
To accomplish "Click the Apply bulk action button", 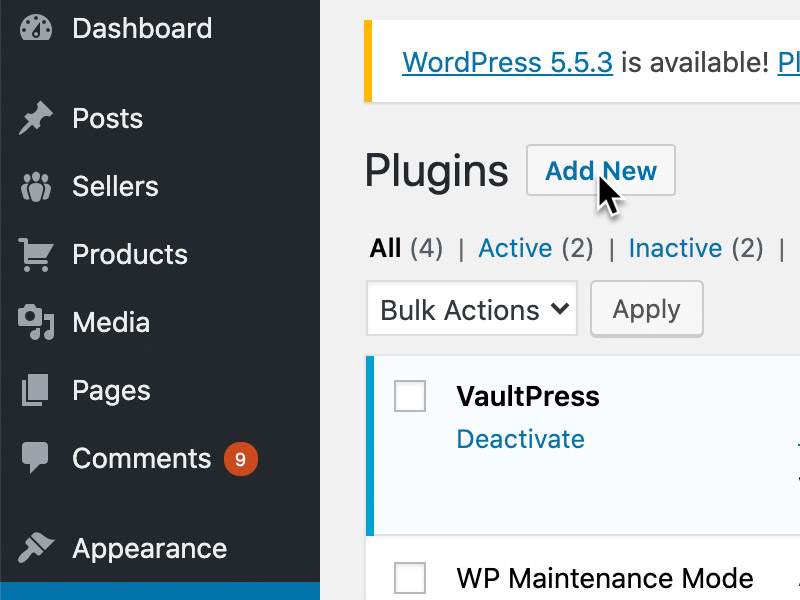I will (647, 309).
